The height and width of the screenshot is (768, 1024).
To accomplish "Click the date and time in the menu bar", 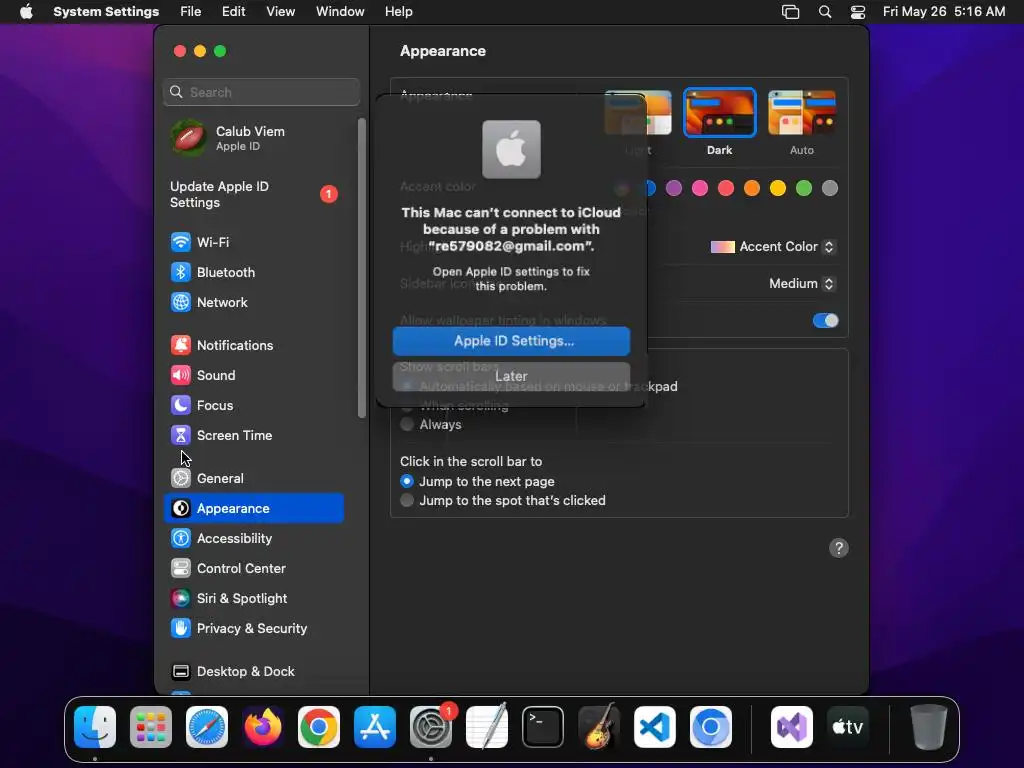I will tap(944, 12).
